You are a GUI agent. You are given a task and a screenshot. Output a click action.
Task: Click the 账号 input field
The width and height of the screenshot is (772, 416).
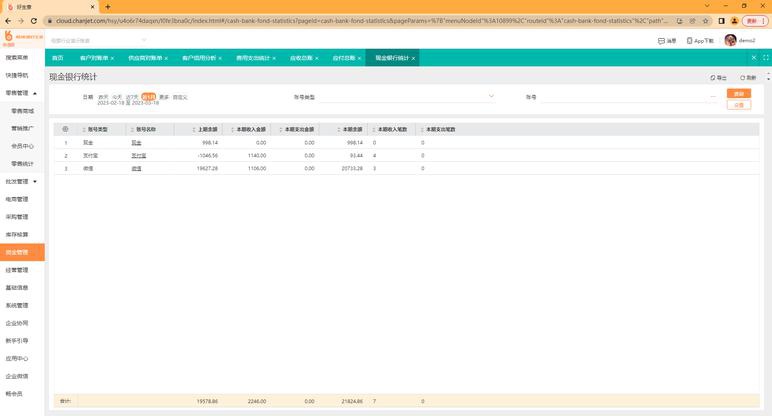624,96
